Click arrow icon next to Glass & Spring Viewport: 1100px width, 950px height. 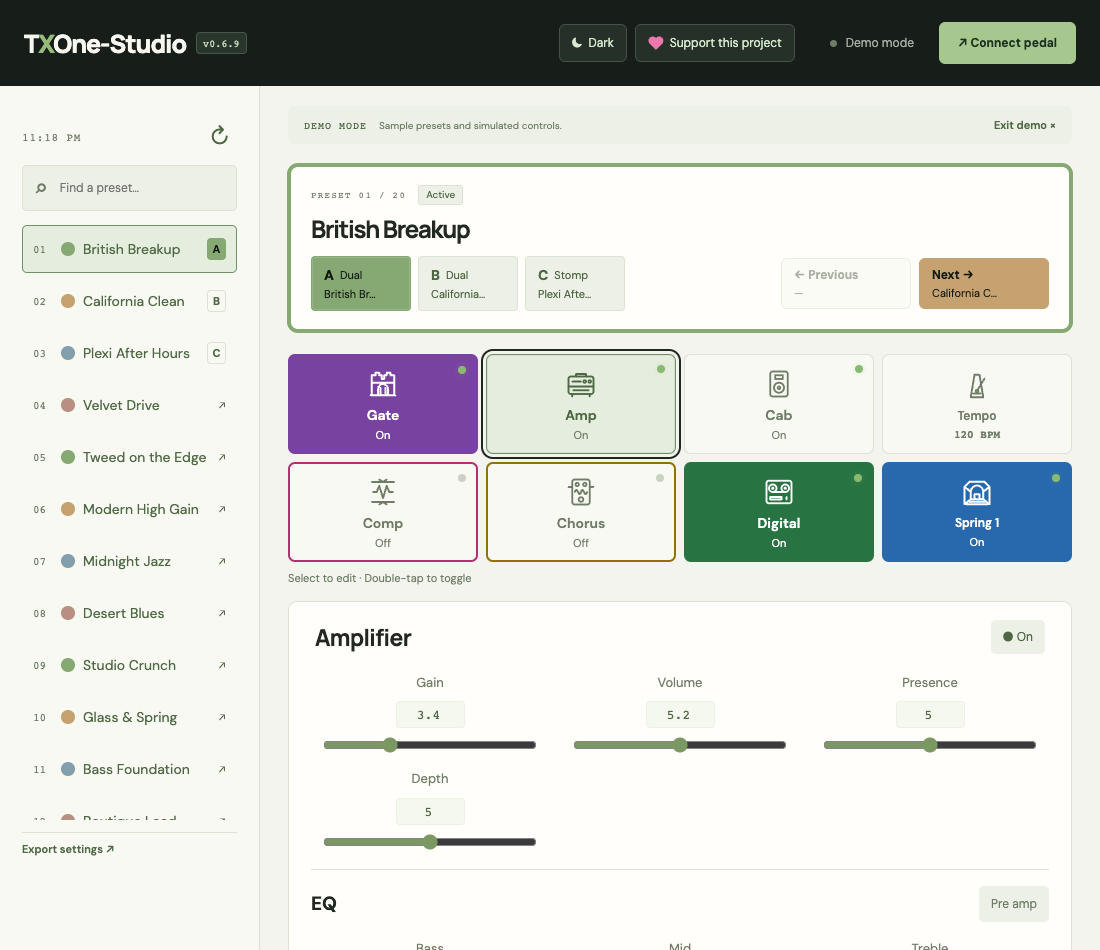tap(222, 717)
